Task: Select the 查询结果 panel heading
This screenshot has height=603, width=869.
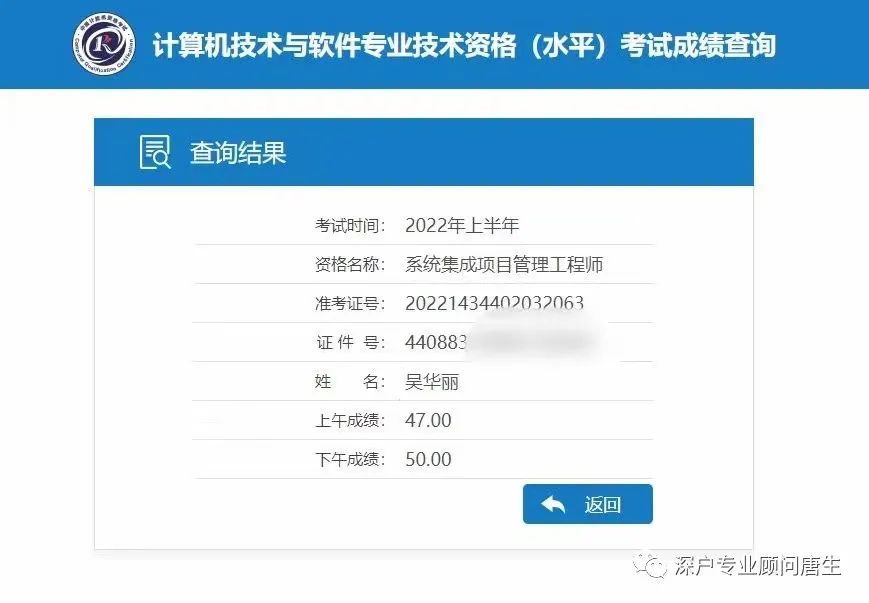Action: [x=238, y=152]
